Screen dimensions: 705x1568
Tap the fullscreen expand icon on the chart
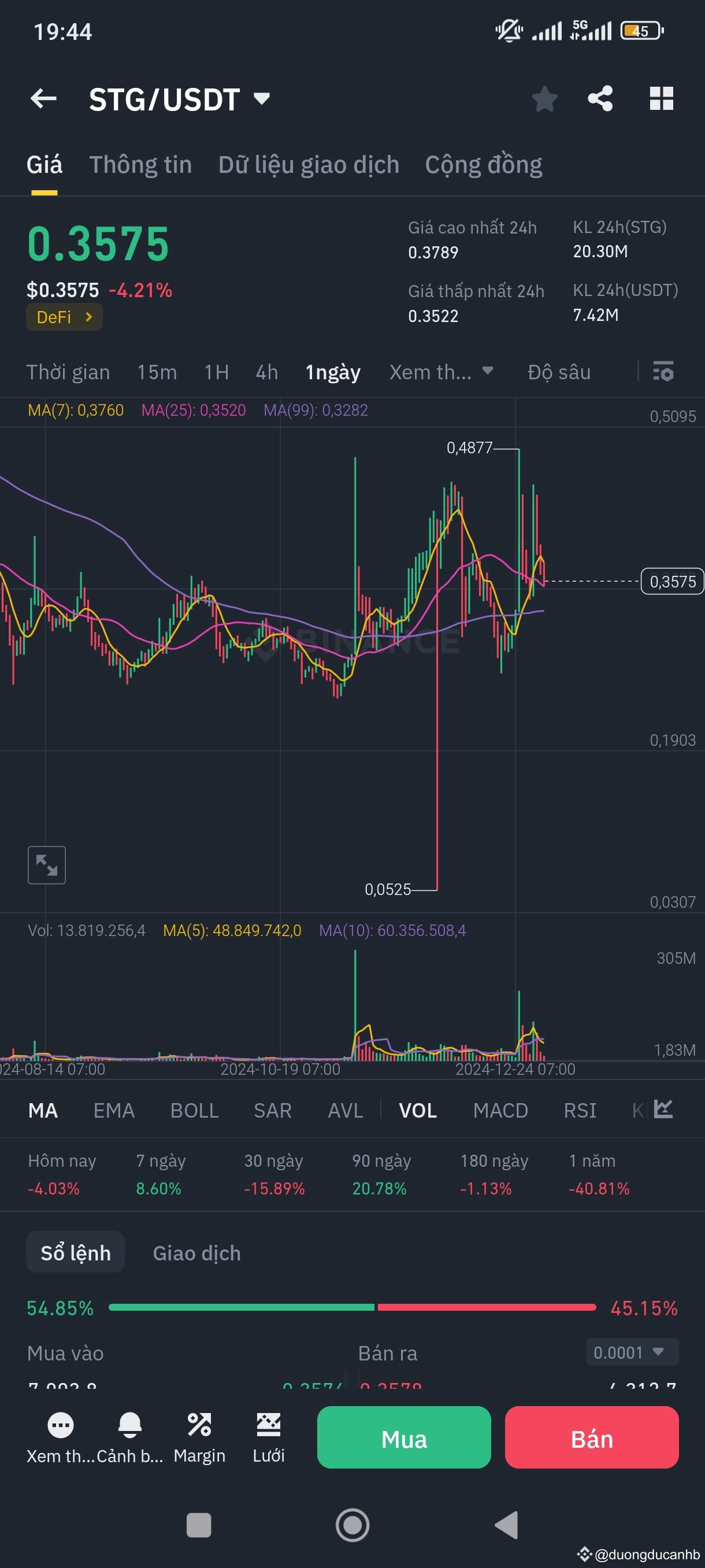46,865
